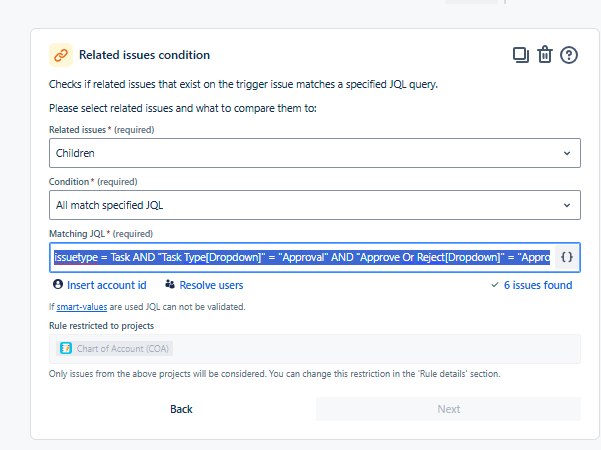Screen dimensions: 601x450
Task: Click inside the Matching JQL query field
Action: coord(300,257)
